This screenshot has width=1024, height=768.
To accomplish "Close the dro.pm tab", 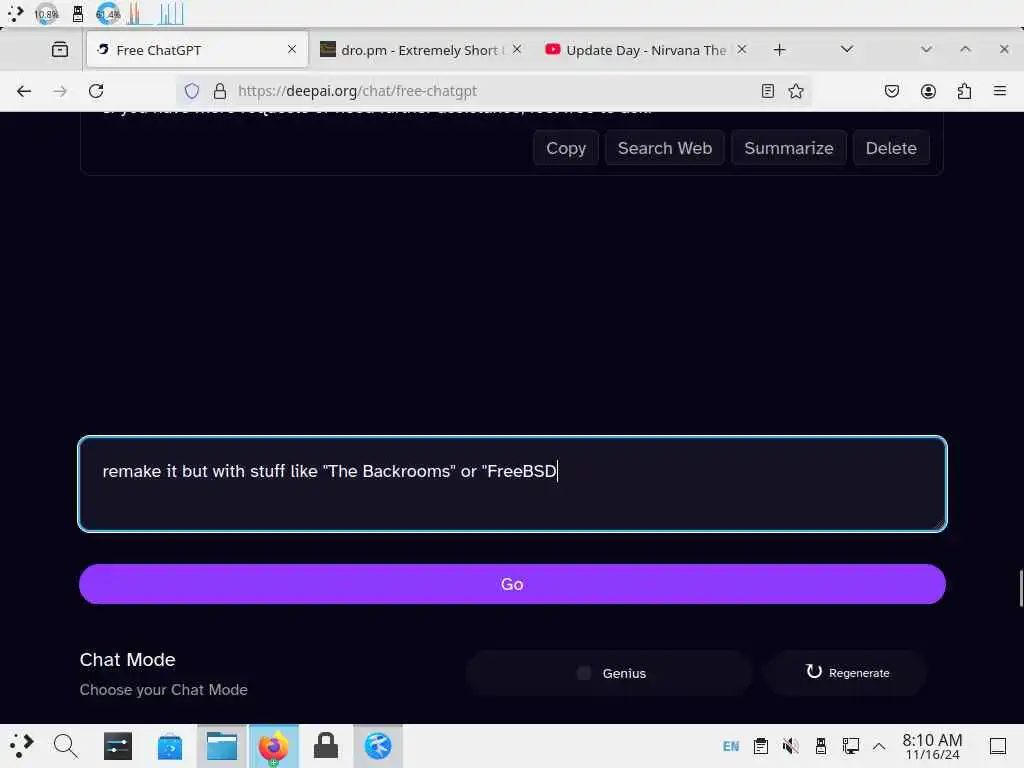I will click(x=517, y=50).
